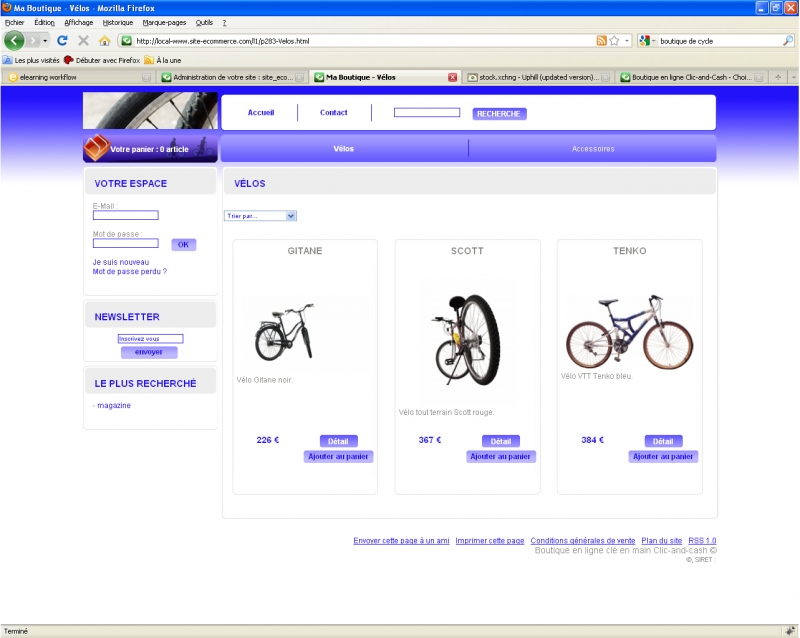Click the 'Mot de passe perdu ?' link

(130, 272)
